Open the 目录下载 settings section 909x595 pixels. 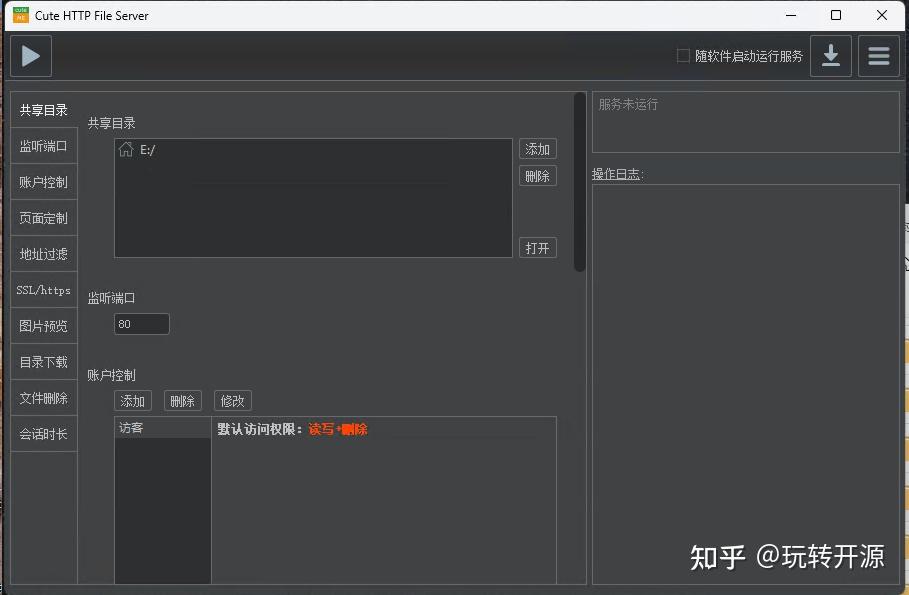tap(43, 362)
